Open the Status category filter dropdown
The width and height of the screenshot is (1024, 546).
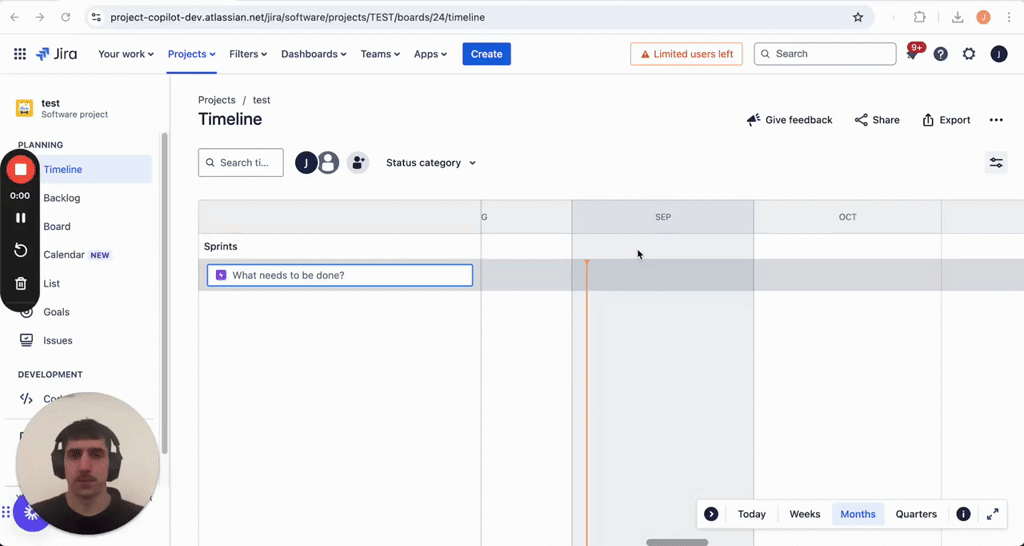pos(431,163)
